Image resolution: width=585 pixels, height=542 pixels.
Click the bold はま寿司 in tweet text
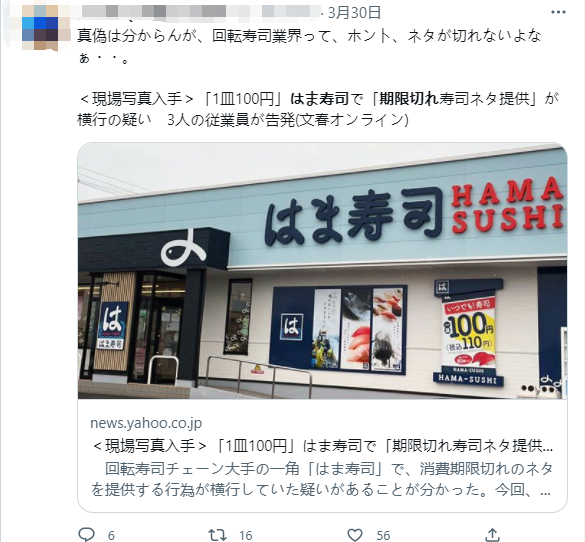point(320,99)
